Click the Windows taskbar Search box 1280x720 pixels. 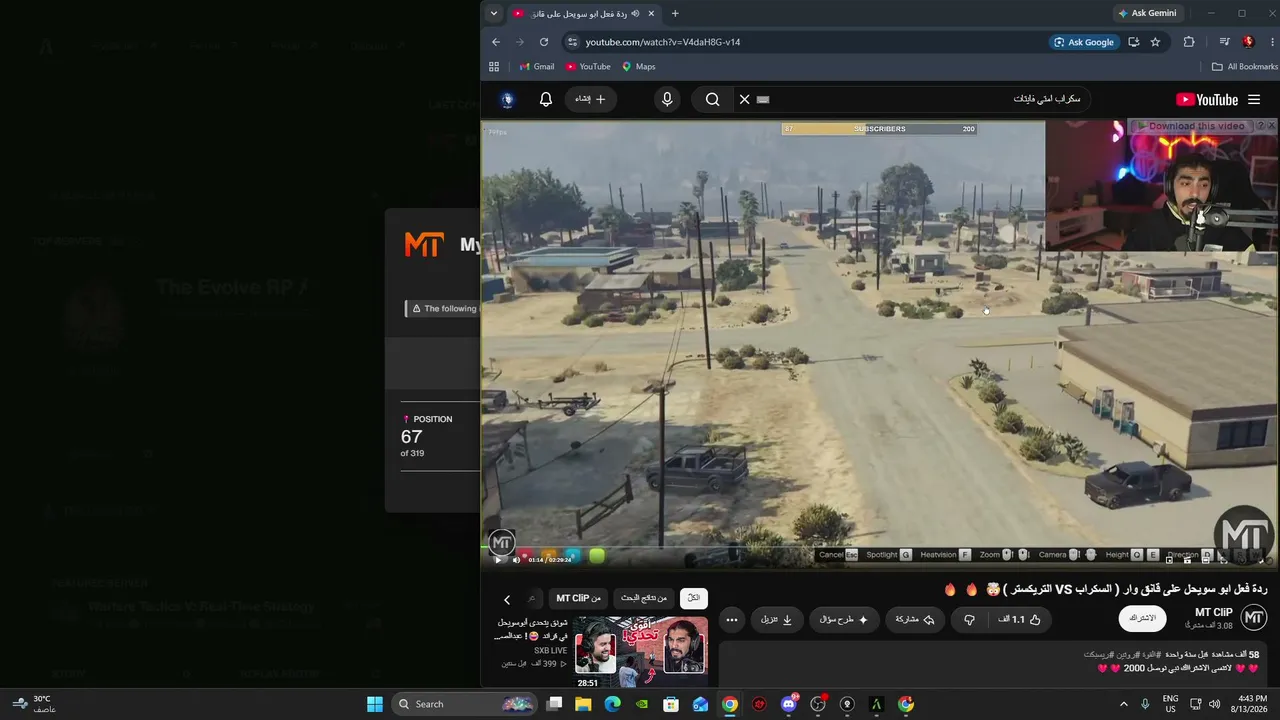(x=464, y=704)
